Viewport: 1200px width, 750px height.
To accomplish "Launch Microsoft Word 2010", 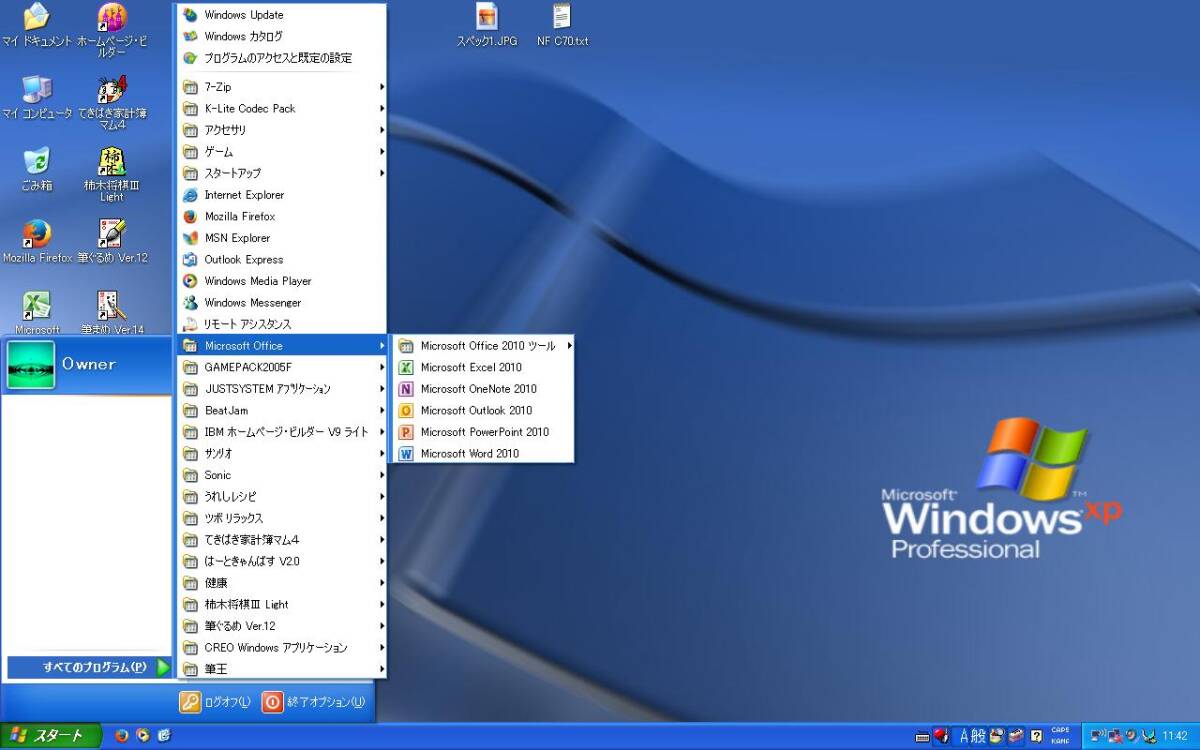I will 469,453.
